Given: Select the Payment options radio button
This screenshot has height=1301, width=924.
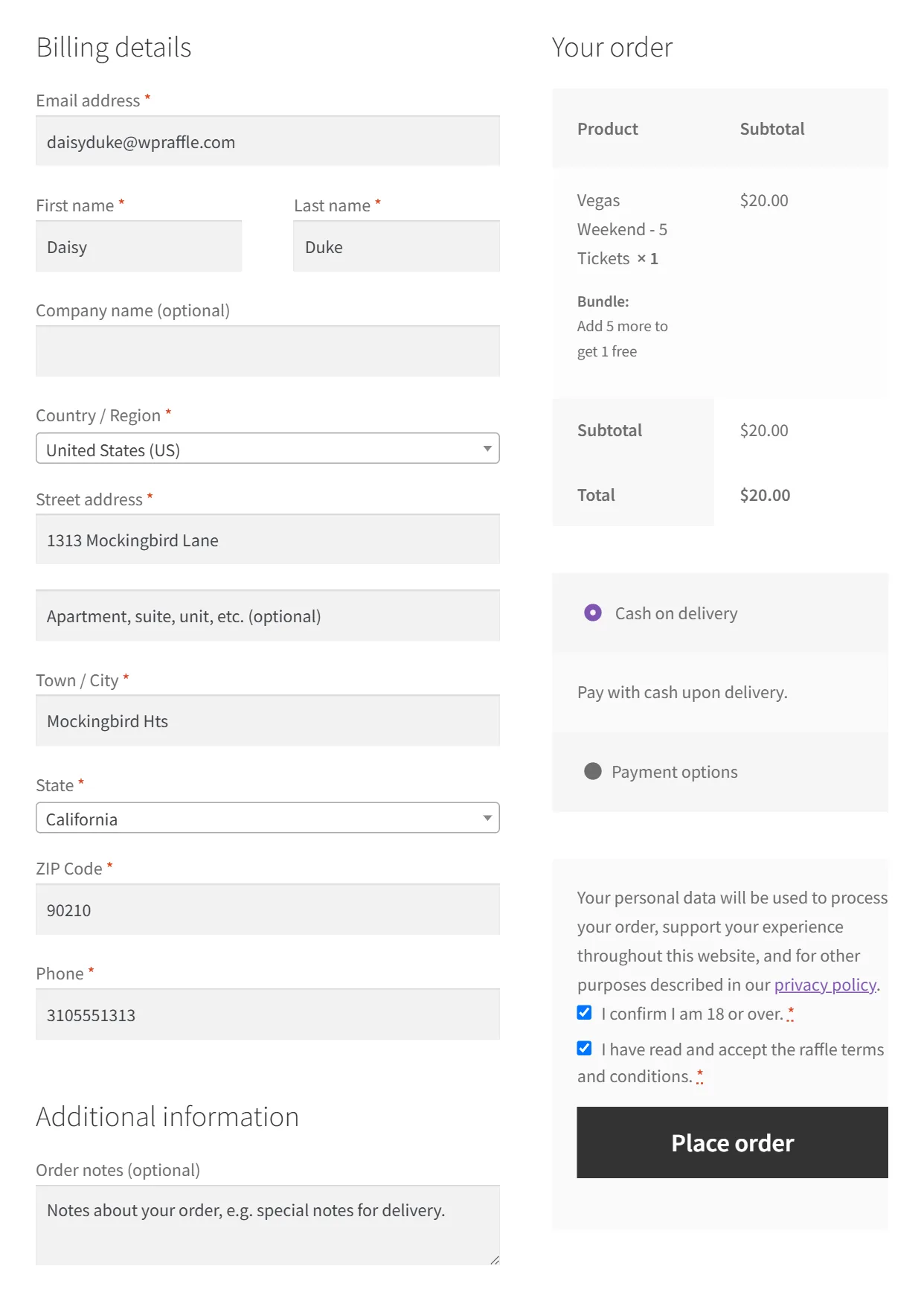Looking at the screenshot, I should tap(593, 771).
